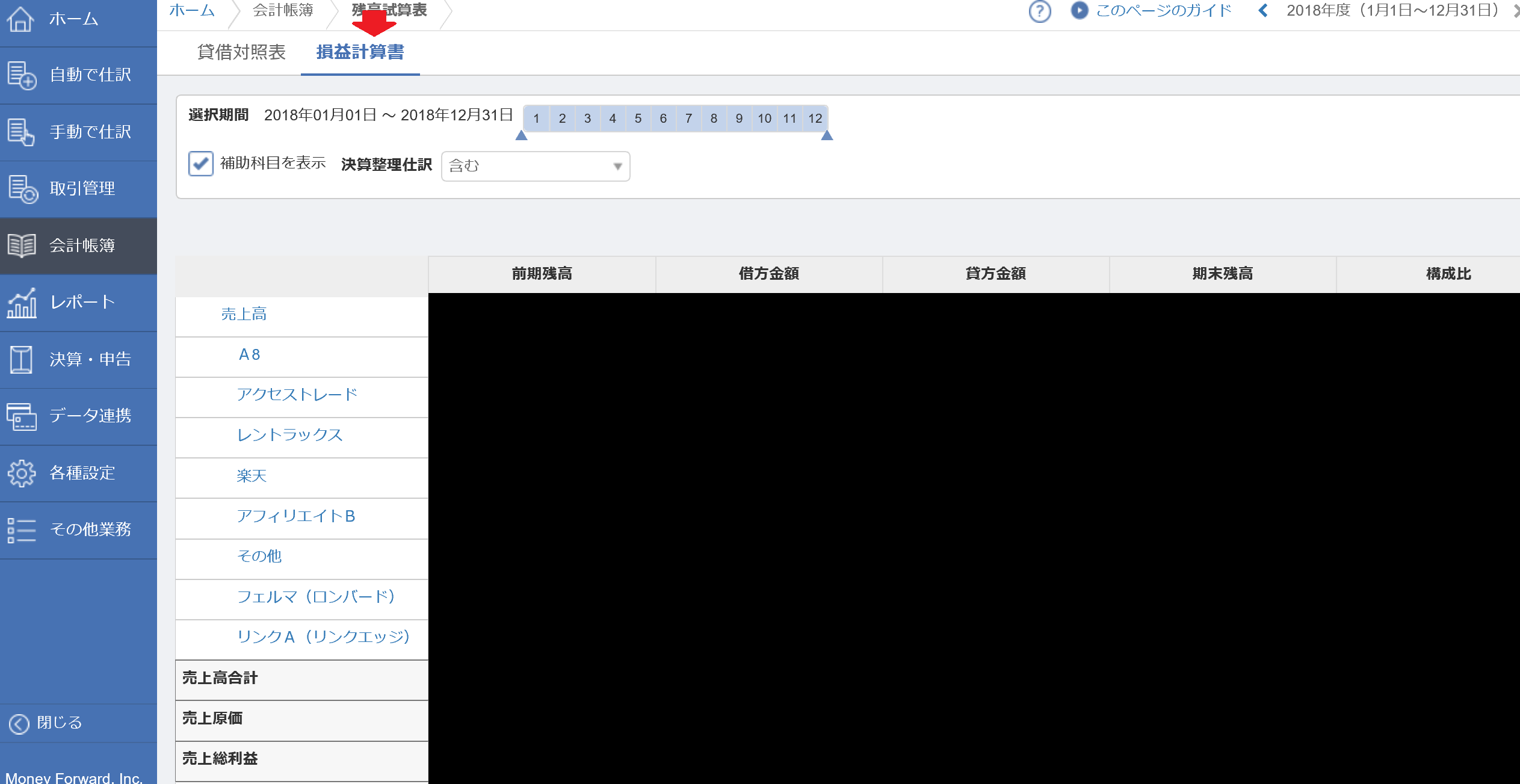Click the 自動で仕訳 document-plus icon

(22, 76)
